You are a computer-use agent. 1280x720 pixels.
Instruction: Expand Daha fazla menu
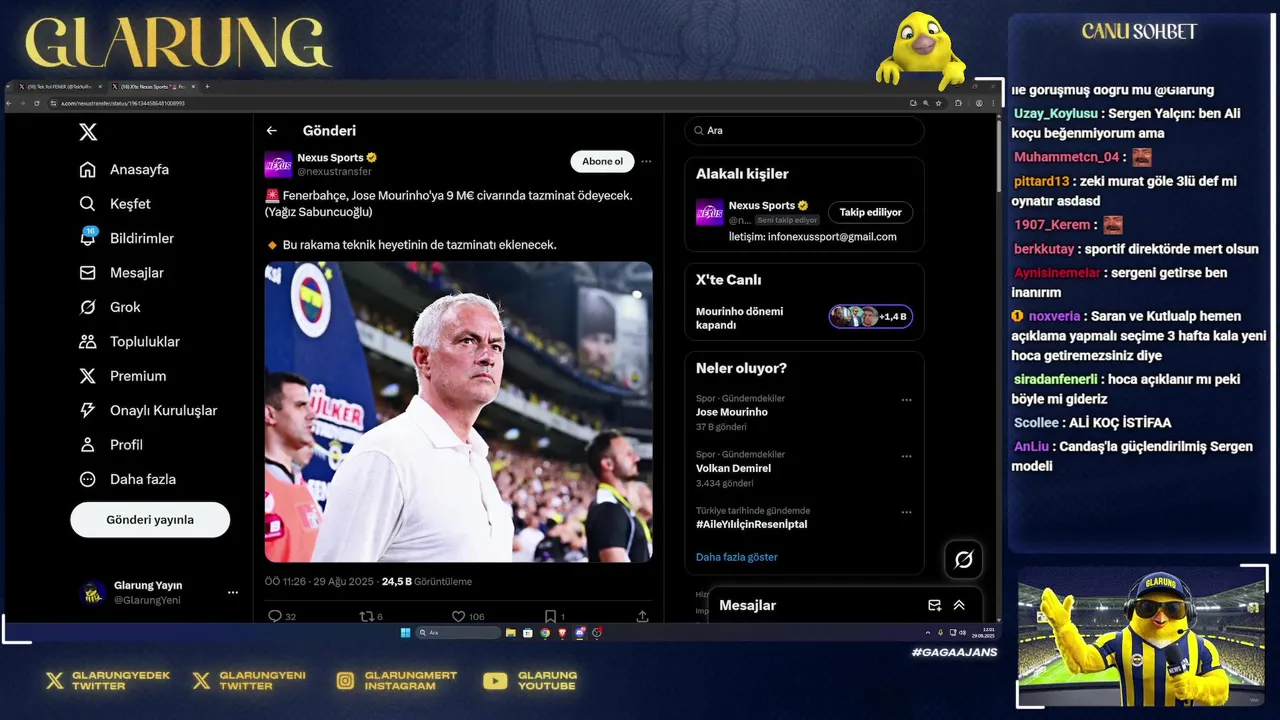128,479
